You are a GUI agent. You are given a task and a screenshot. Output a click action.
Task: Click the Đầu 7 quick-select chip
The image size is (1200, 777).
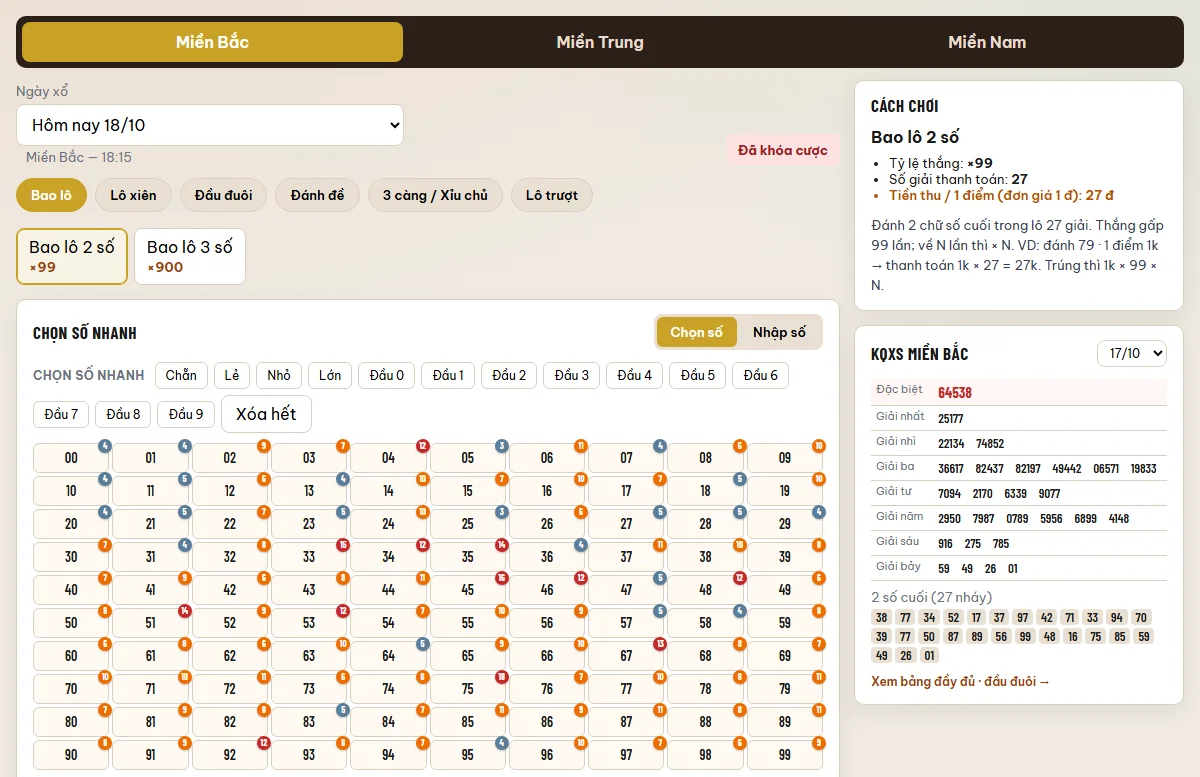click(x=62, y=414)
